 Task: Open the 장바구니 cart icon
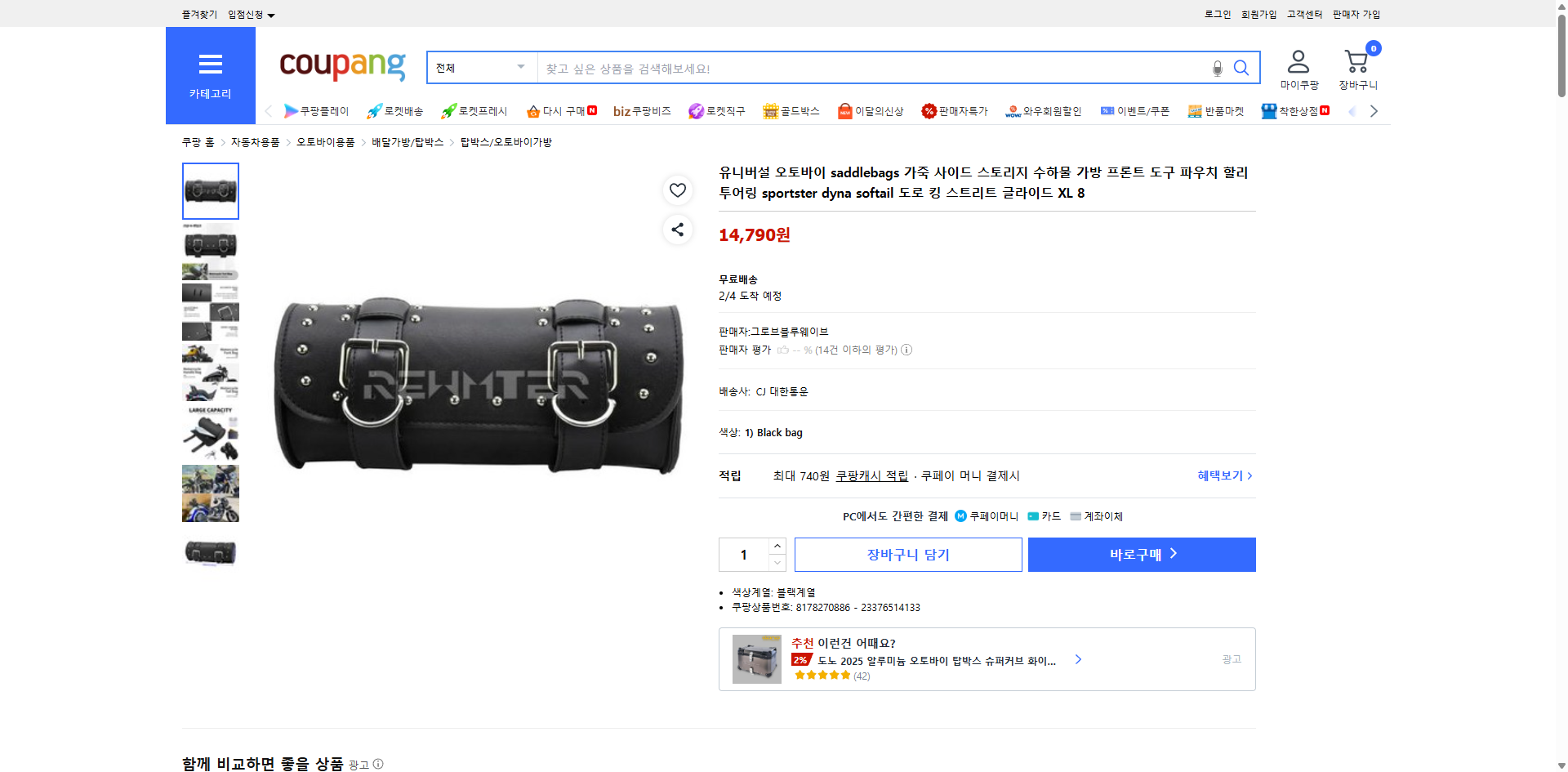(1356, 60)
